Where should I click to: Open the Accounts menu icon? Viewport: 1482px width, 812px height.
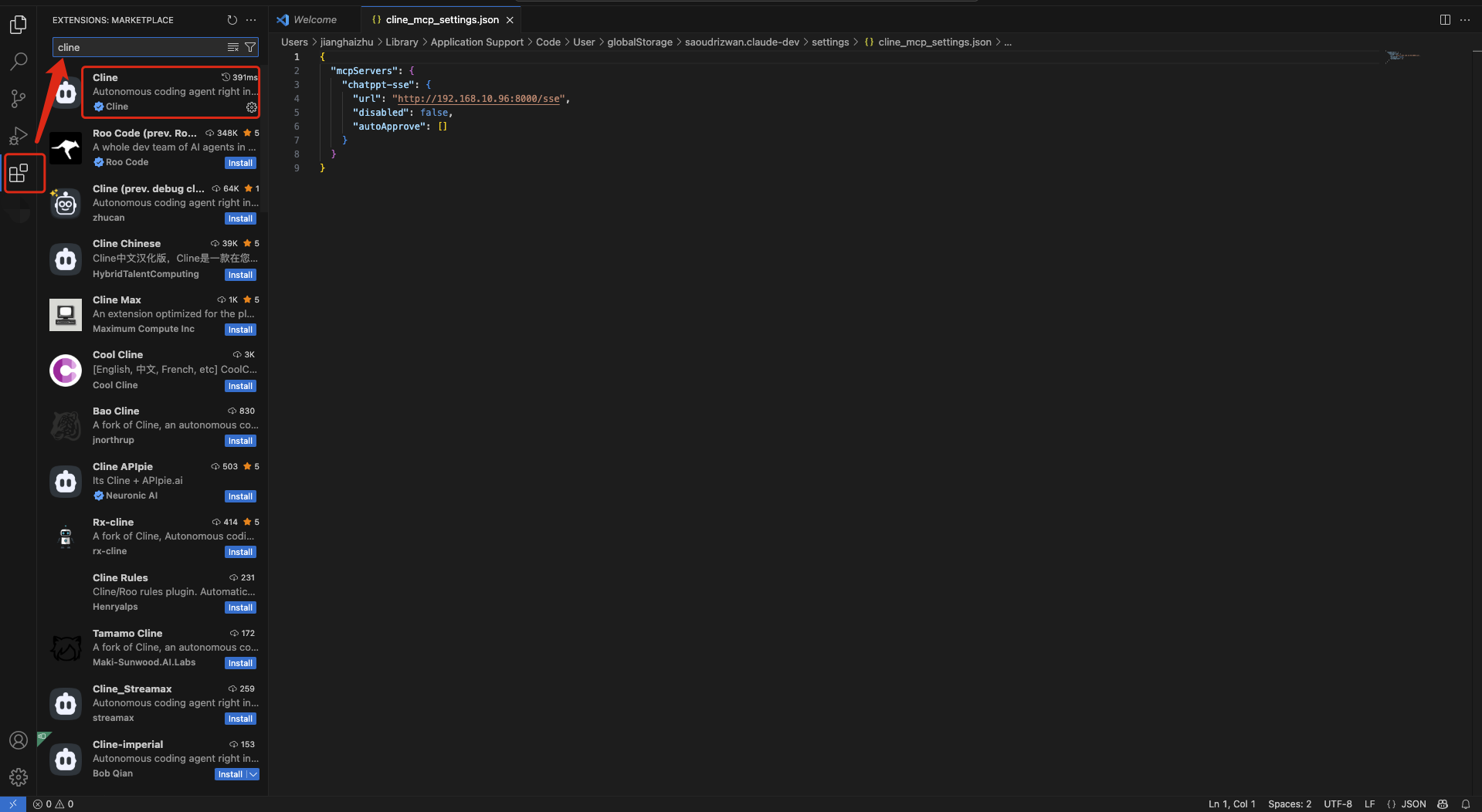[19, 740]
